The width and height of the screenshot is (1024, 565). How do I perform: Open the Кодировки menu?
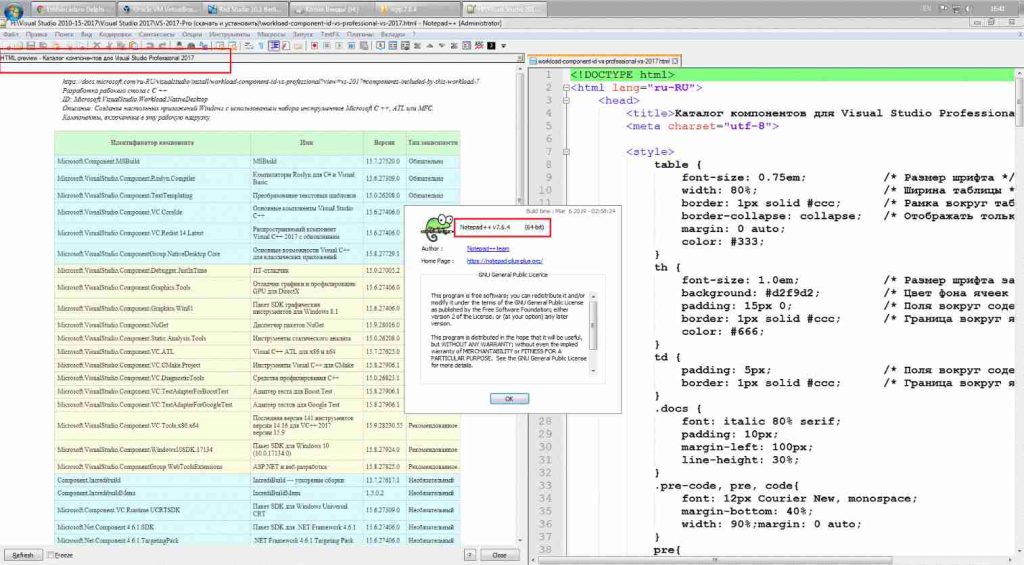116,34
